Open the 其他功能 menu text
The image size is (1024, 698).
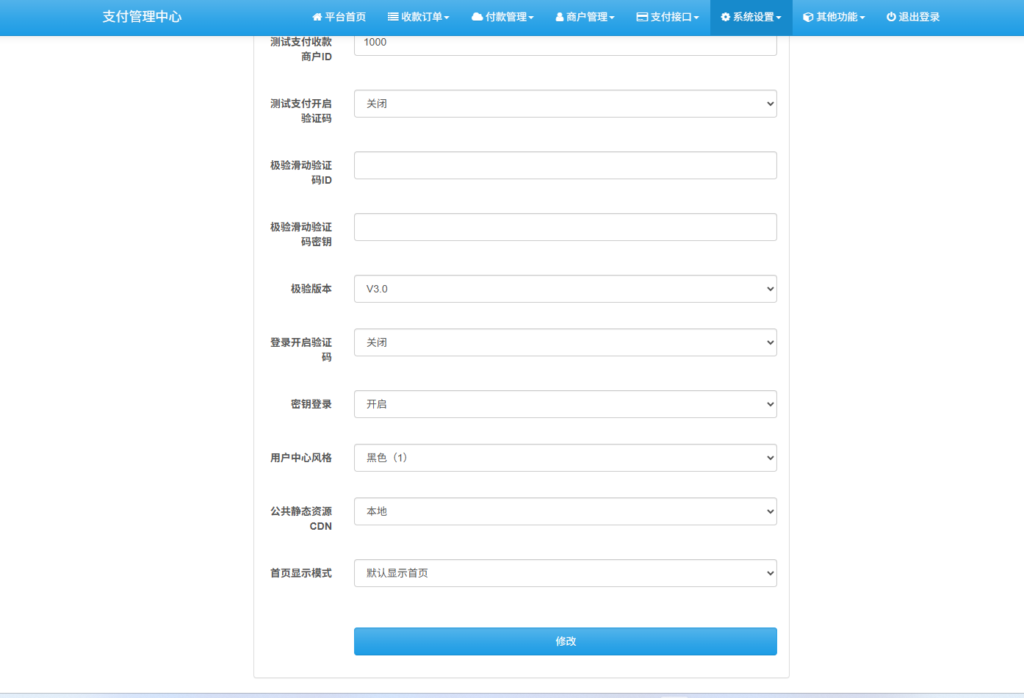click(x=837, y=17)
